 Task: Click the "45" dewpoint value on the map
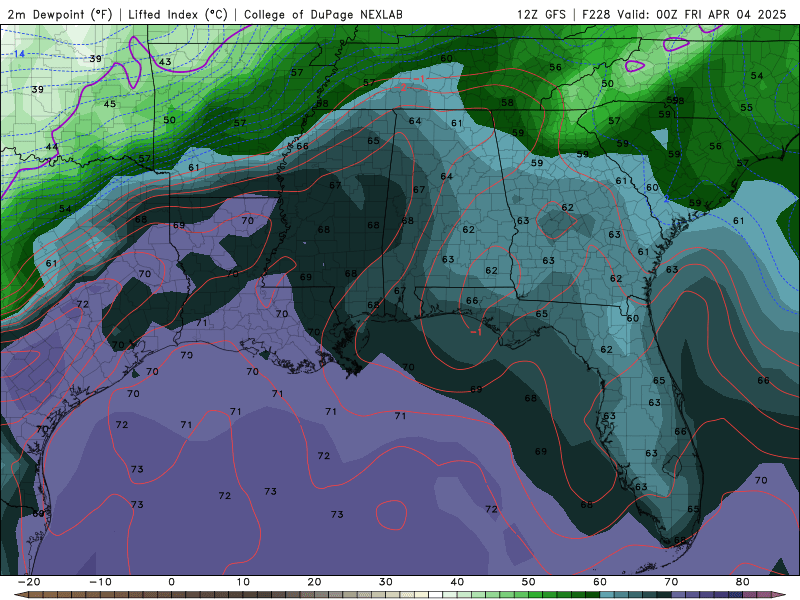(110, 104)
